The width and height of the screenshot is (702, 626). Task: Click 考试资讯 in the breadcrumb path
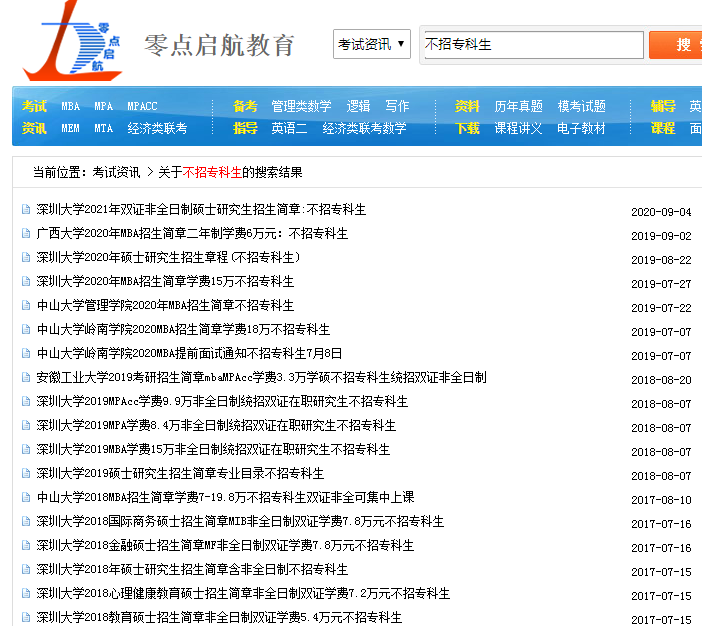click(x=116, y=172)
